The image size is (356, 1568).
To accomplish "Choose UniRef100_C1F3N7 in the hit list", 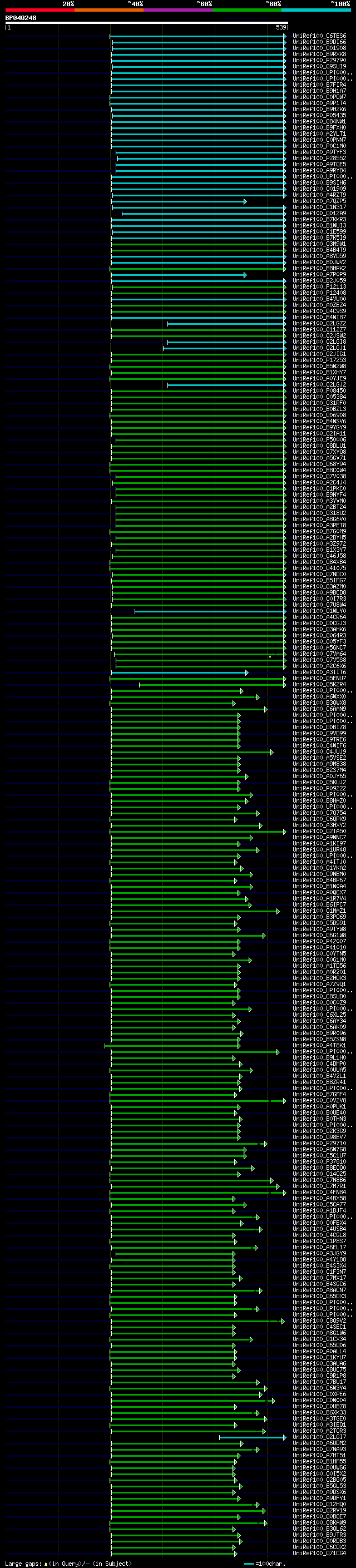I will point(319,1272).
